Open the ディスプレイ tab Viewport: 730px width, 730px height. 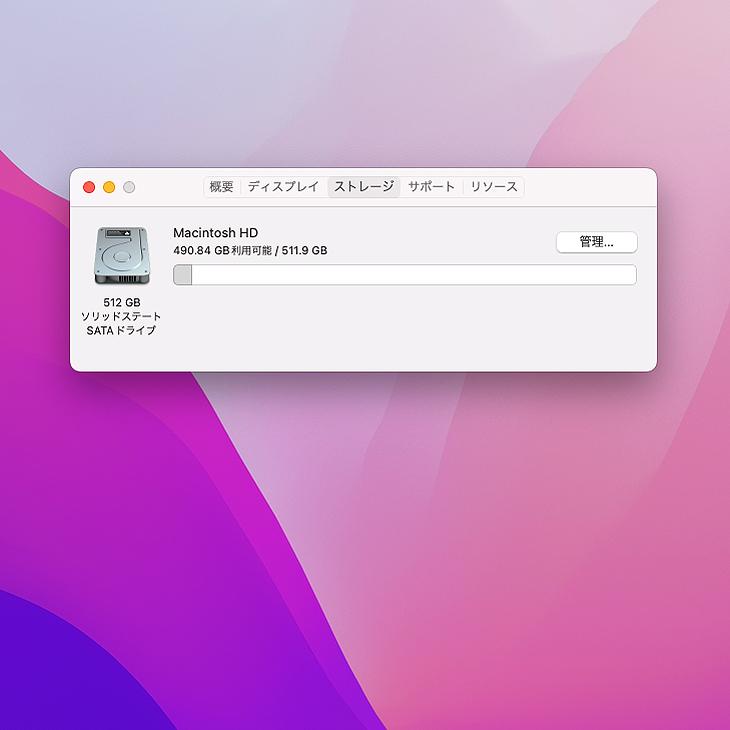point(283,187)
